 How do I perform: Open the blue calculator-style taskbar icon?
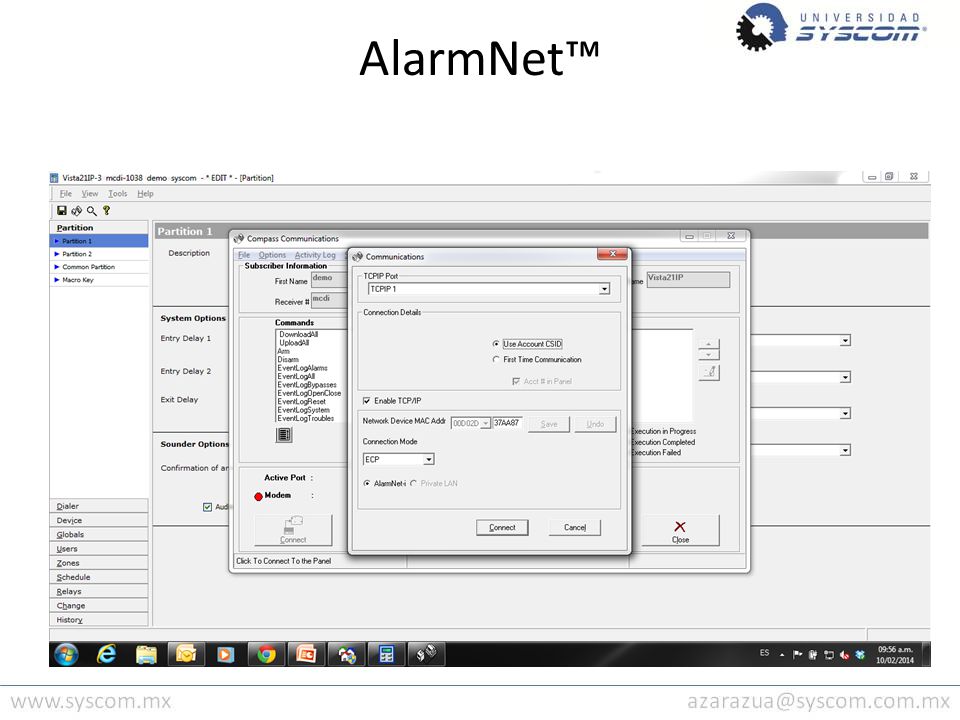click(x=386, y=654)
